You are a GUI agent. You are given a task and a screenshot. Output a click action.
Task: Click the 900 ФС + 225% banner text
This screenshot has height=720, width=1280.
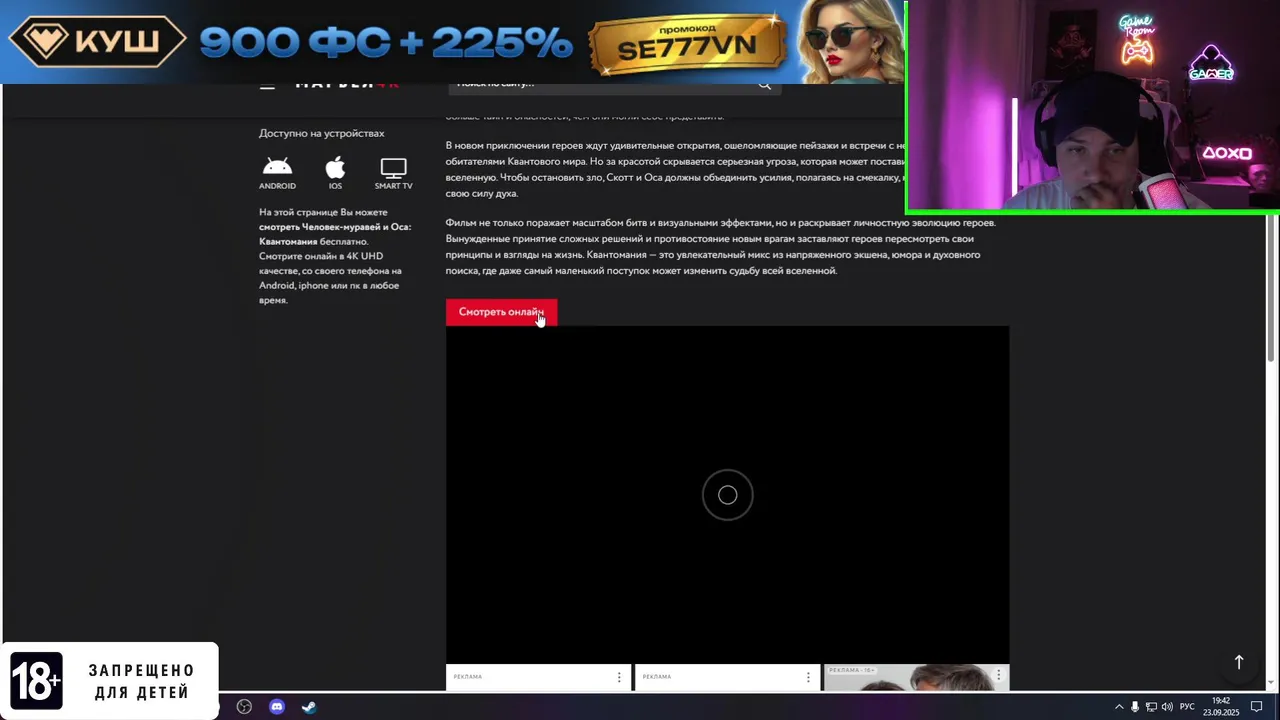(385, 43)
